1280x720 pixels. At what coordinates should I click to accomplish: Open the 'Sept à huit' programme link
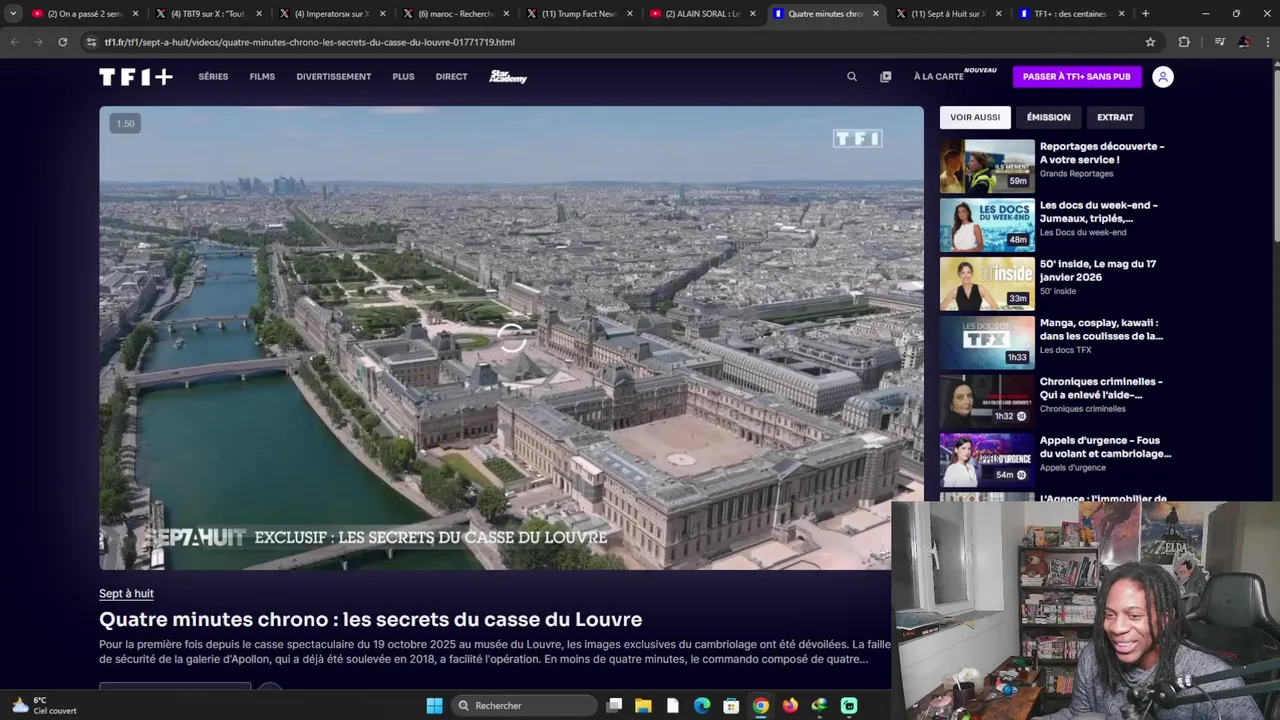pyautogui.click(x=126, y=594)
